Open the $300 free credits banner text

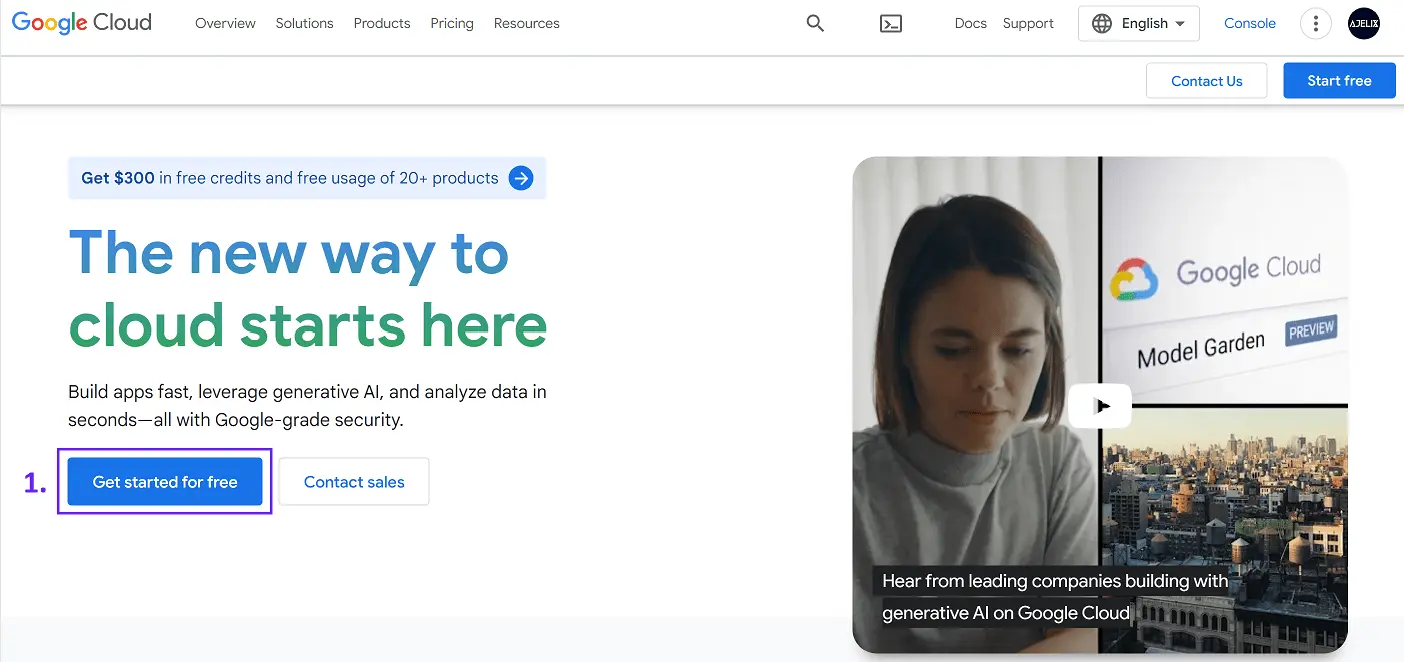(x=290, y=178)
